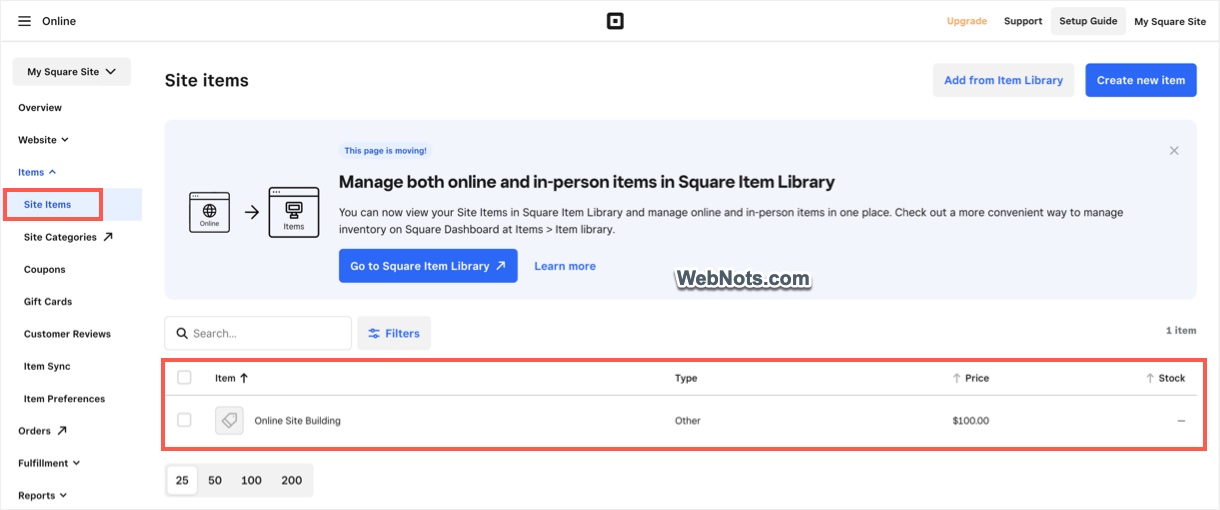Open My Square Site in the top bar
Viewport: 1220px width, 510px height.
[1170, 21]
